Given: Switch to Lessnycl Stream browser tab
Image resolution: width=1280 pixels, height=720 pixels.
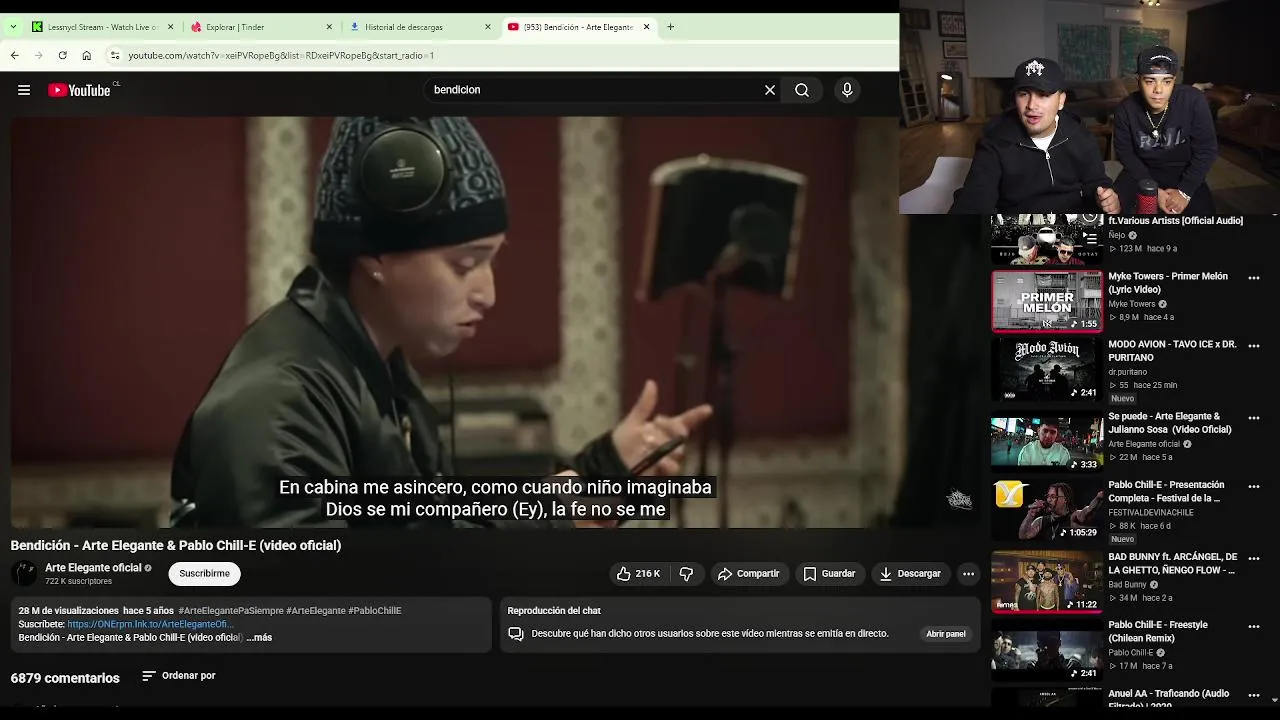Looking at the screenshot, I should pos(103,27).
